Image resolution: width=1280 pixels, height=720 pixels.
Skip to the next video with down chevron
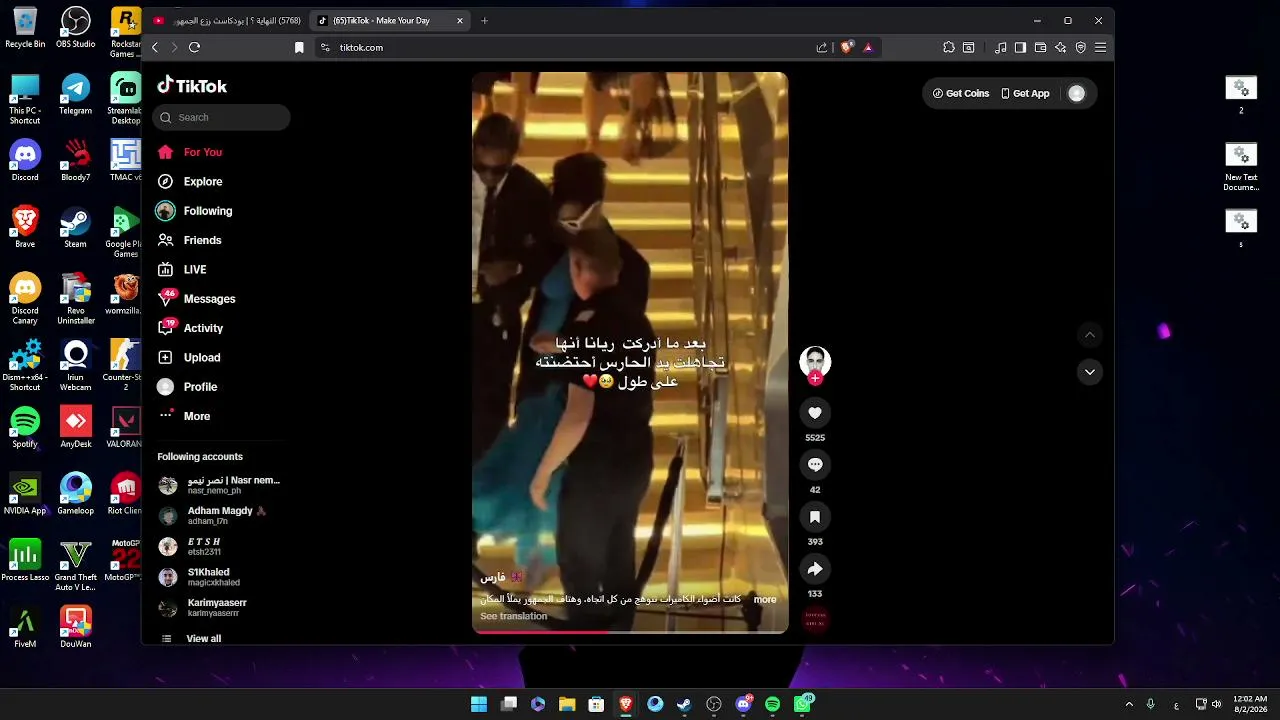[x=1090, y=372]
